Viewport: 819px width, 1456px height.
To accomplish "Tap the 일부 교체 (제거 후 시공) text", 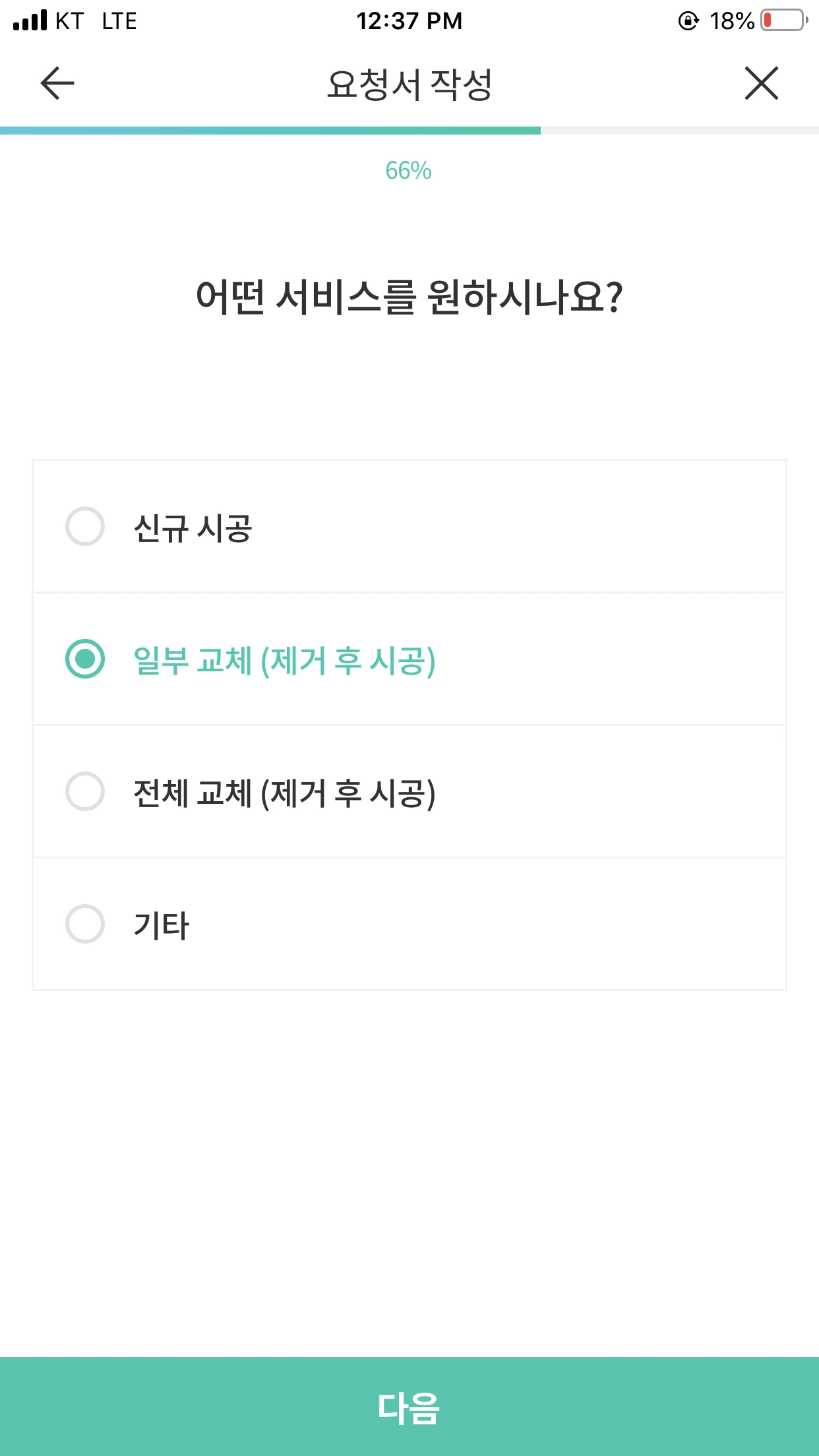I will click(284, 660).
